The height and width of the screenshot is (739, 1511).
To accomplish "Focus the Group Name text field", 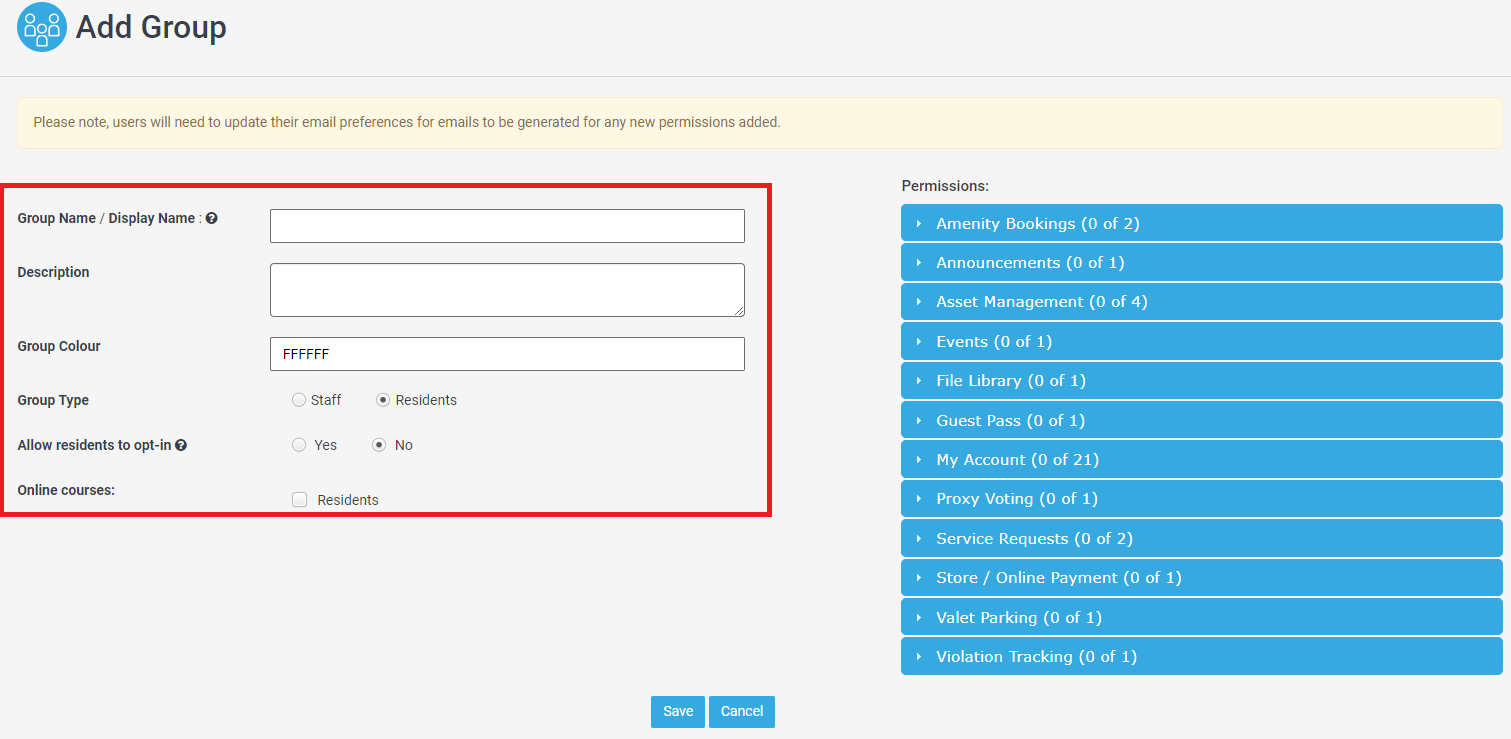I will (507, 226).
